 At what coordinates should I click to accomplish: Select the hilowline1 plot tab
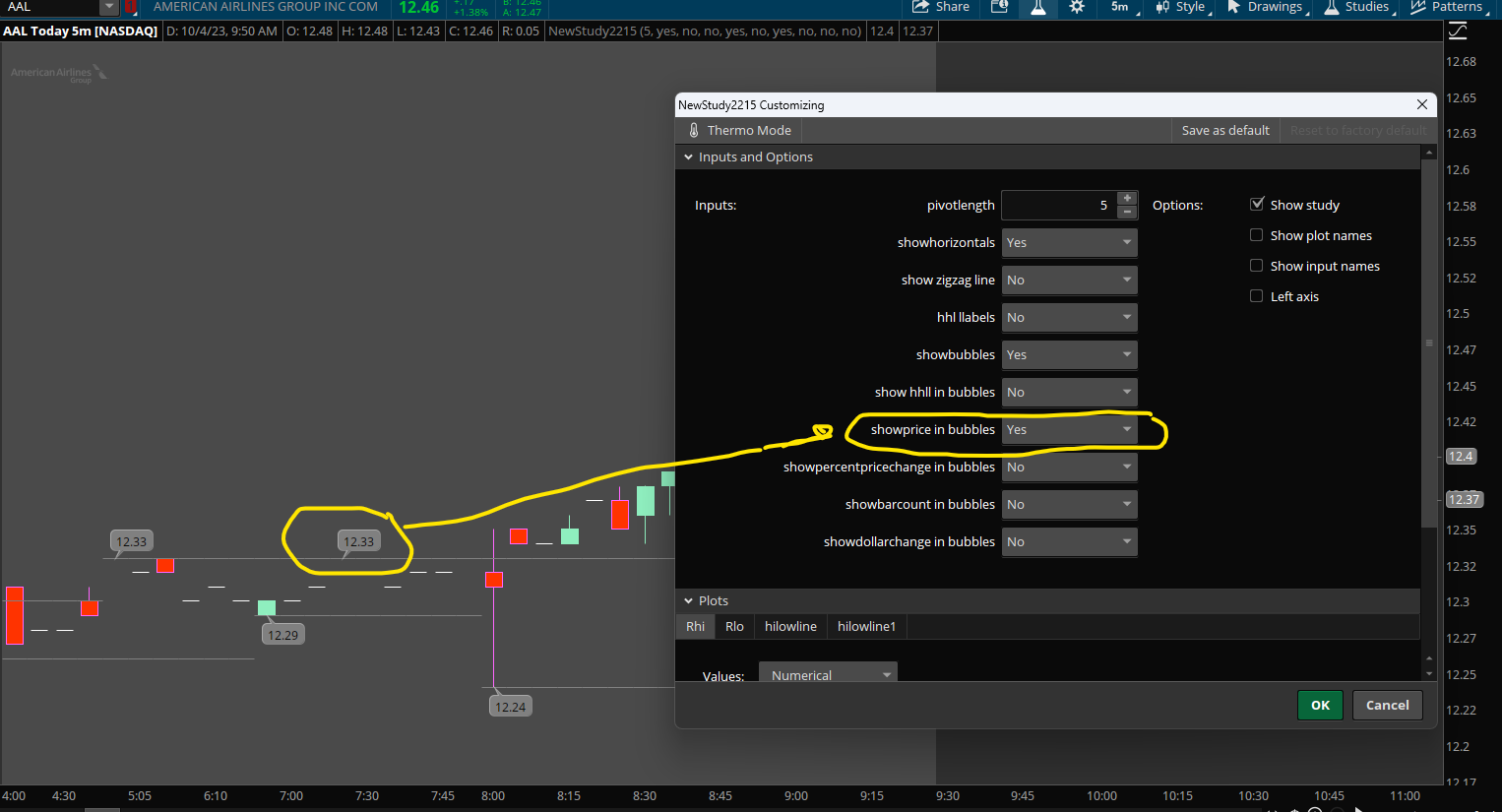click(866, 627)
